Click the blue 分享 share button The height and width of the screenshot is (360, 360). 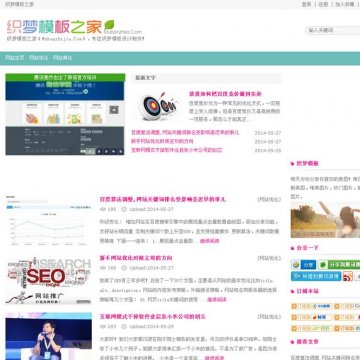(x=303, y=265)
